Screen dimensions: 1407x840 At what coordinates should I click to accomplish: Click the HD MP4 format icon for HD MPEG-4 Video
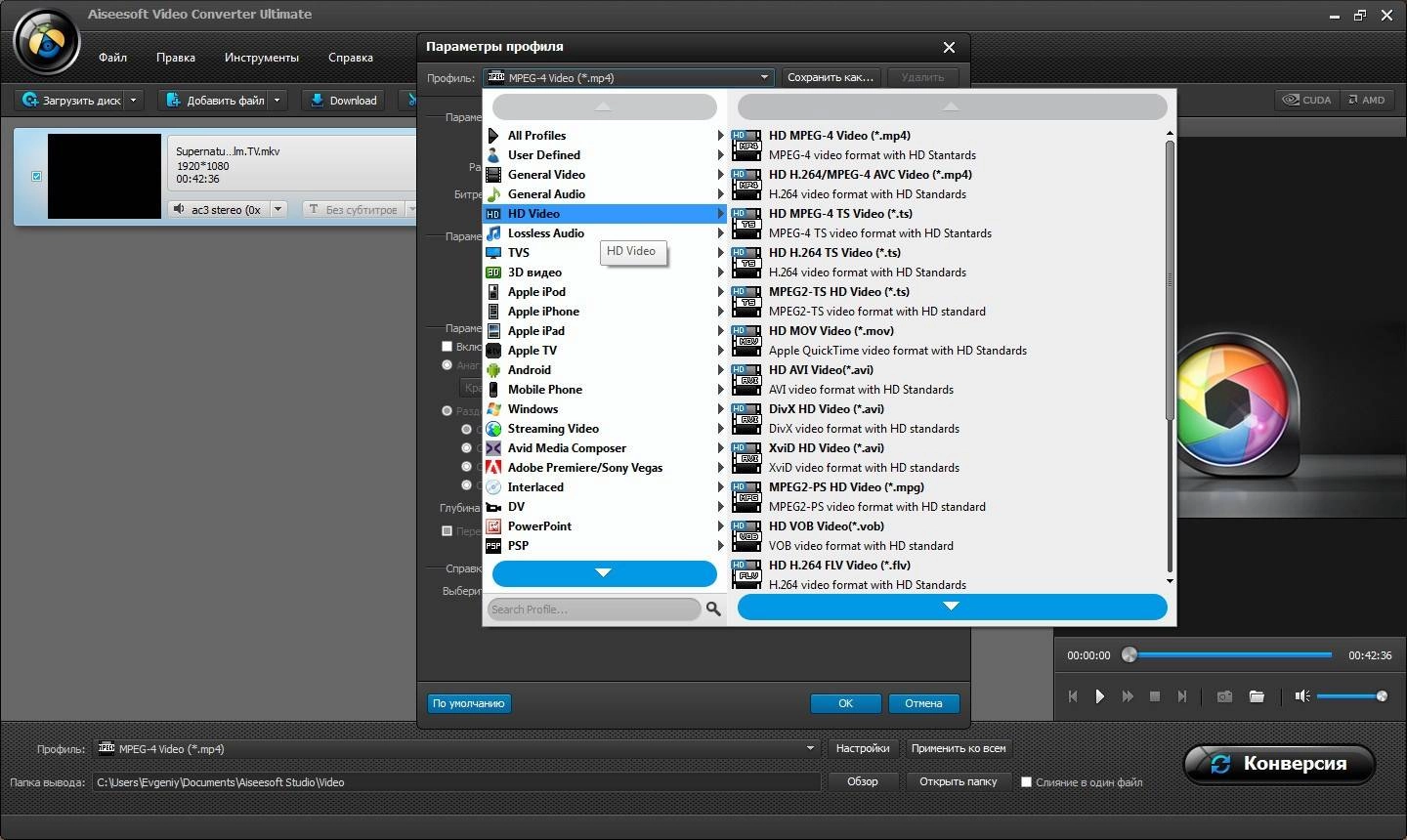746,145
